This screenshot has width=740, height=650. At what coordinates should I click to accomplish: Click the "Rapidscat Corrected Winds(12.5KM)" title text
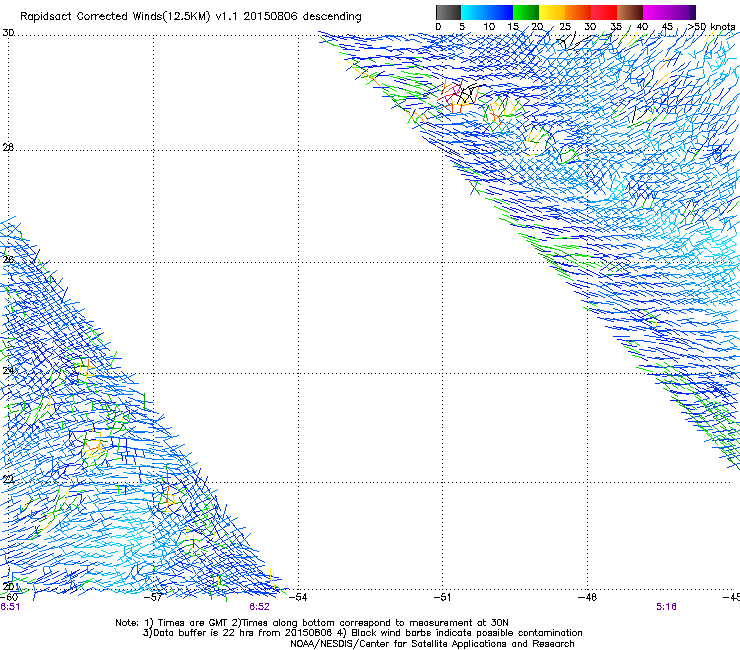pyautogui.click(x=116, y=17)
